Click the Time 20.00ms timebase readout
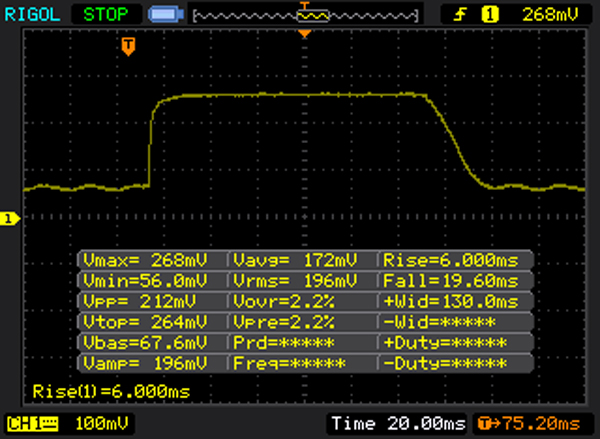The height and width of the screenshot is (439, 600). (x=398, y=422)
